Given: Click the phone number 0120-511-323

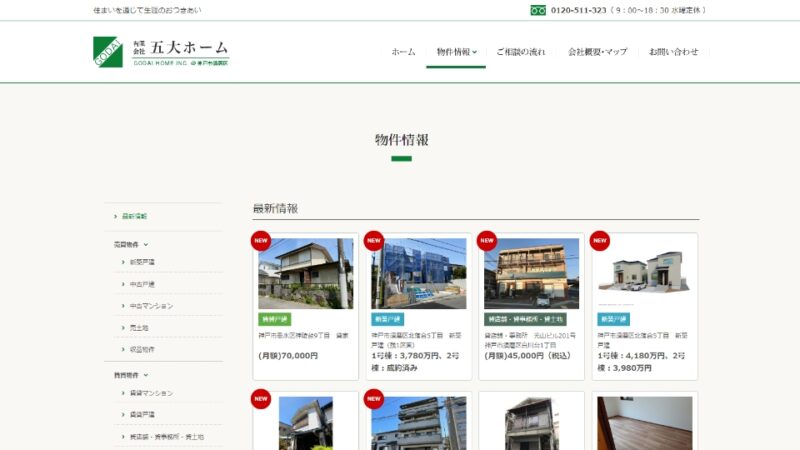Looking at the screenshot, I should tap(579, 10).
